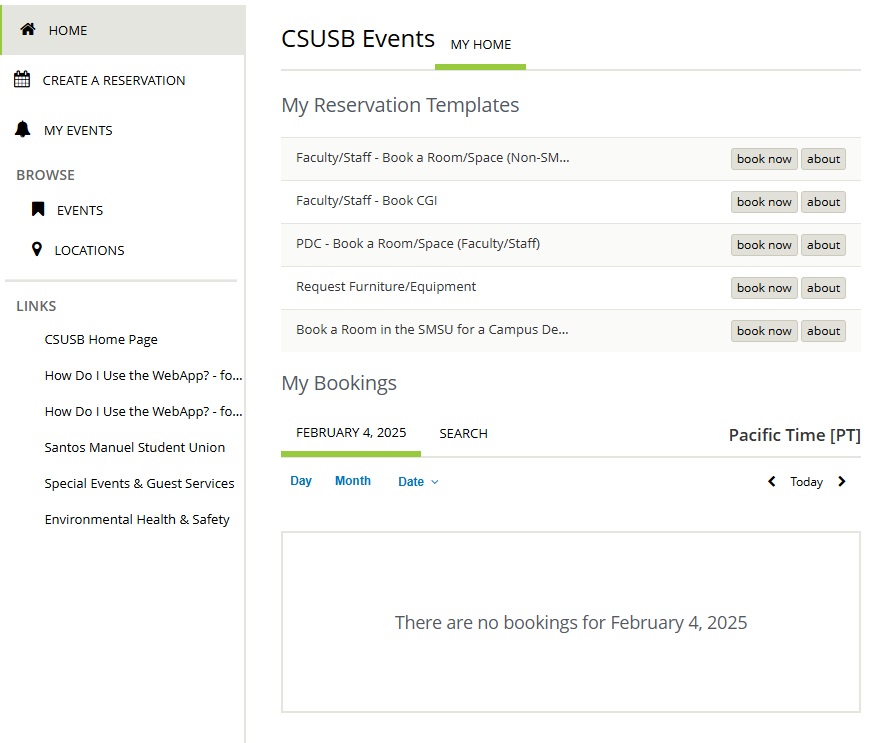
Task: Click the calendar icon for Create a Reservation
Action: click(22, 79)
